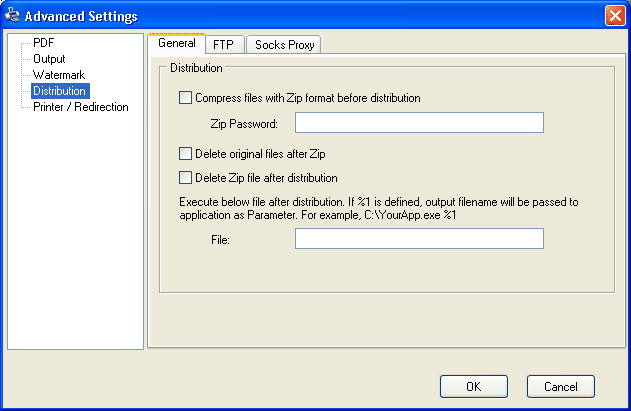Open the Watermark settings page

[x=59, y=75]
